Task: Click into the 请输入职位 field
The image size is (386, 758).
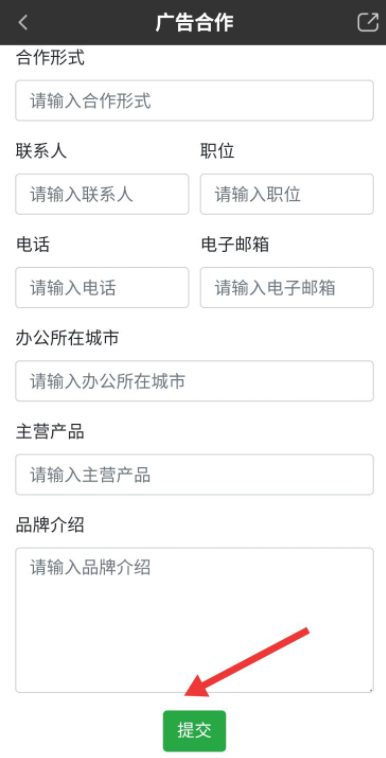Action: click(x=287, y=194)
